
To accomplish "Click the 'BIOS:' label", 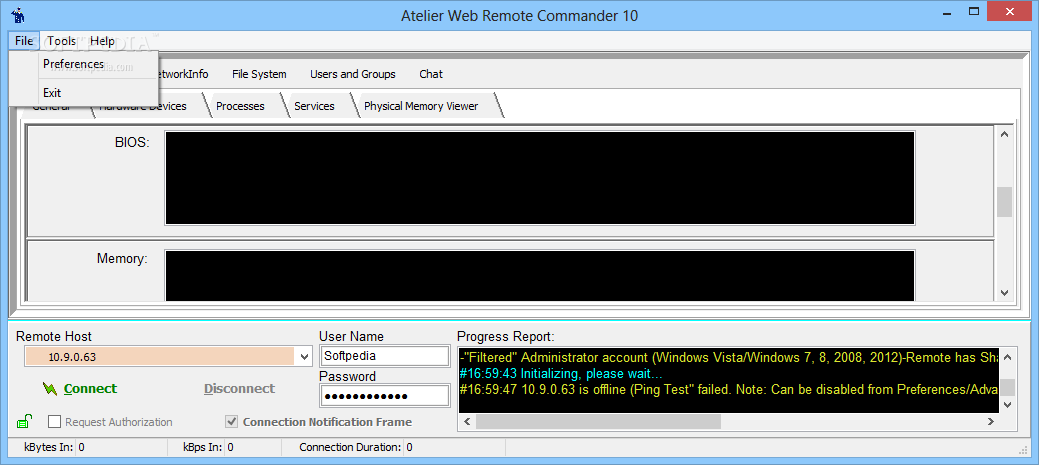I will [x=132, y=142].
